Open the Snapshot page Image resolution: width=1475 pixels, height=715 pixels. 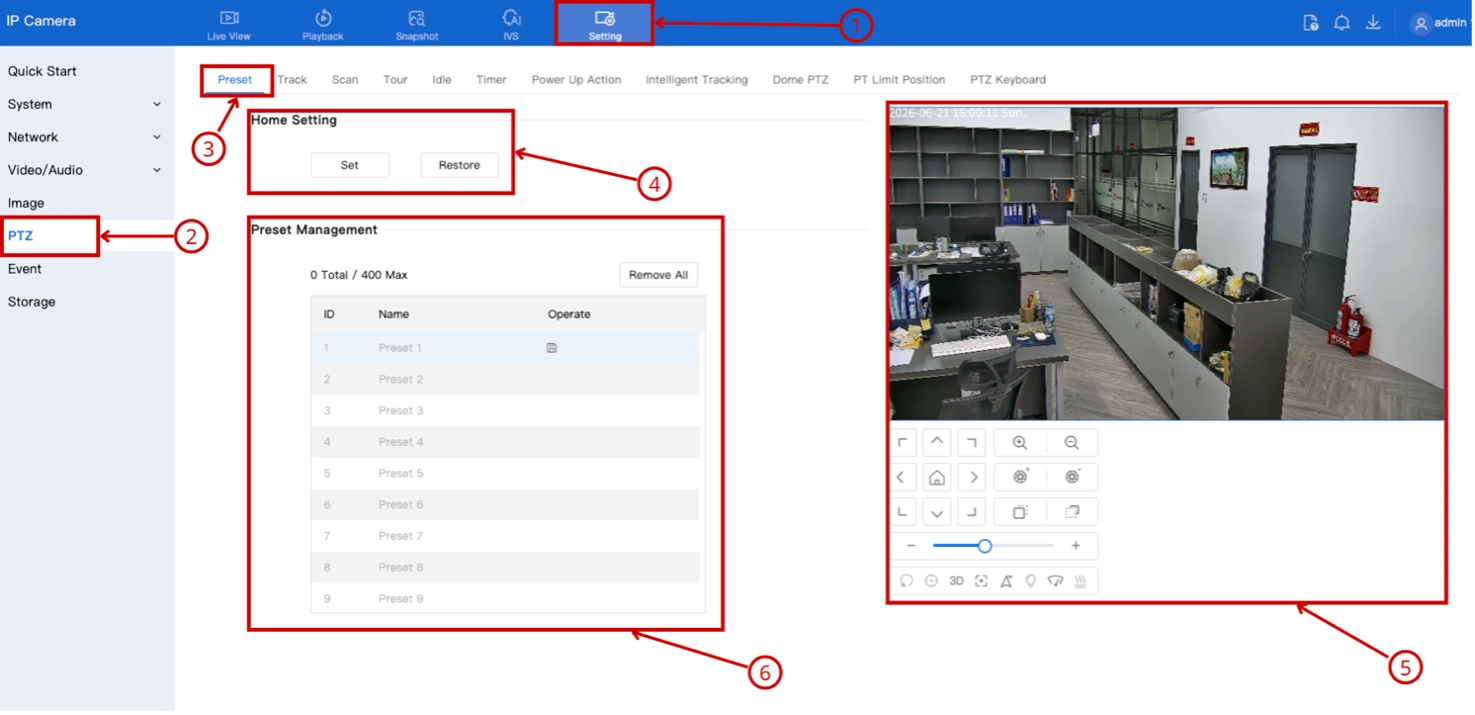417,24
